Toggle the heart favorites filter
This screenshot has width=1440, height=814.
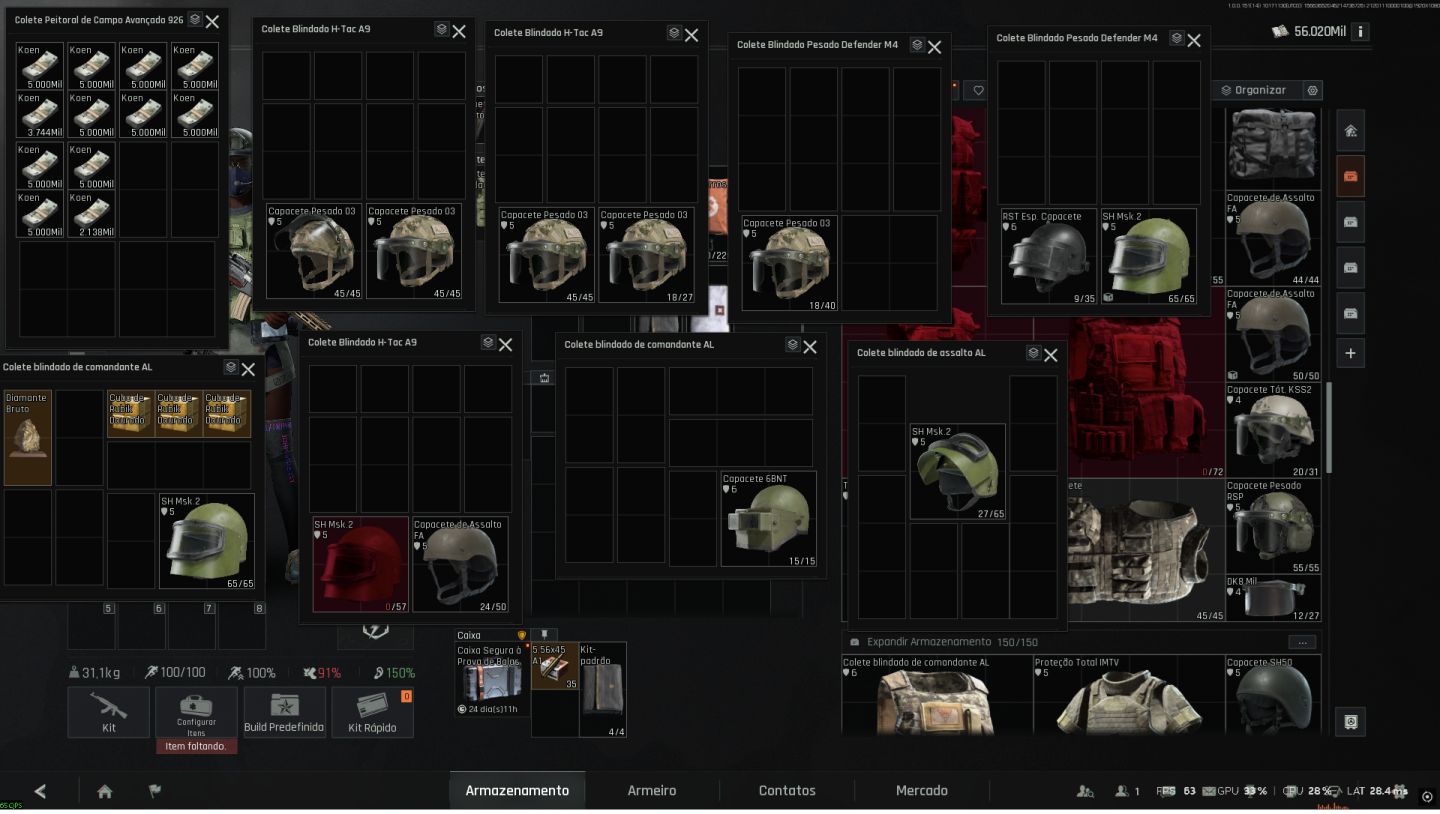coord(978,90)
